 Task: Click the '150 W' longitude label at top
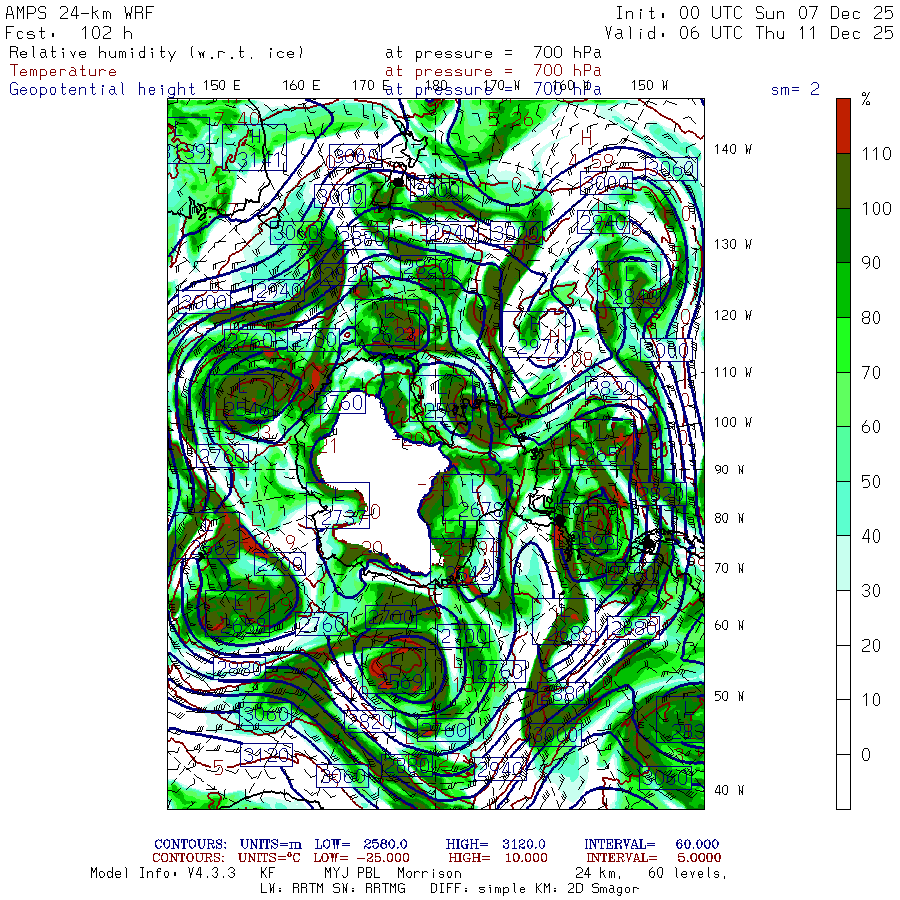649,86
